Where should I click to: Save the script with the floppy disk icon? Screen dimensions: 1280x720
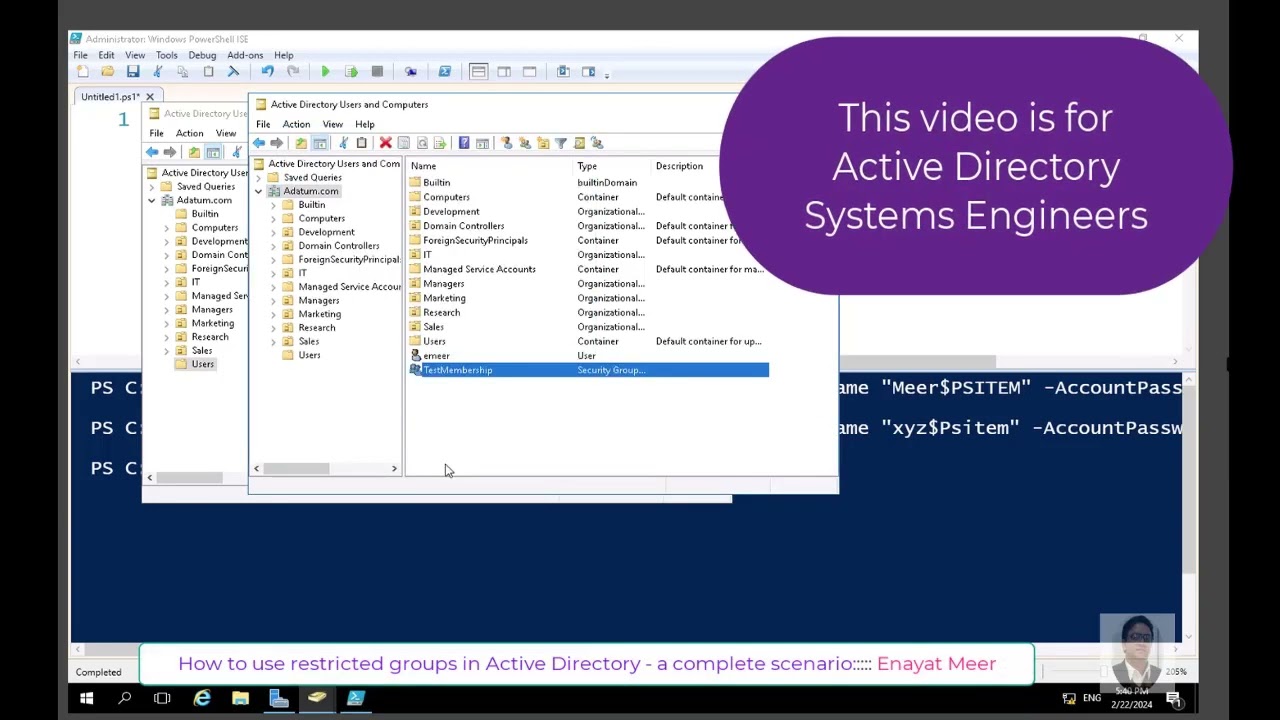tap(132, 72)
